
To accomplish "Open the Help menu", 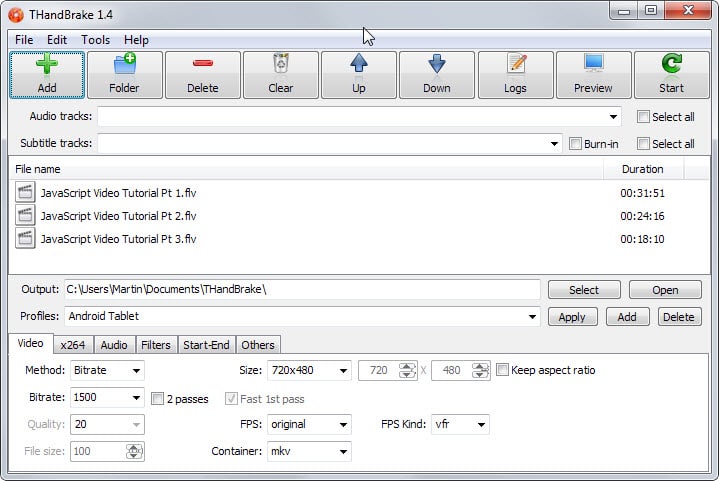I will [136, 40].
